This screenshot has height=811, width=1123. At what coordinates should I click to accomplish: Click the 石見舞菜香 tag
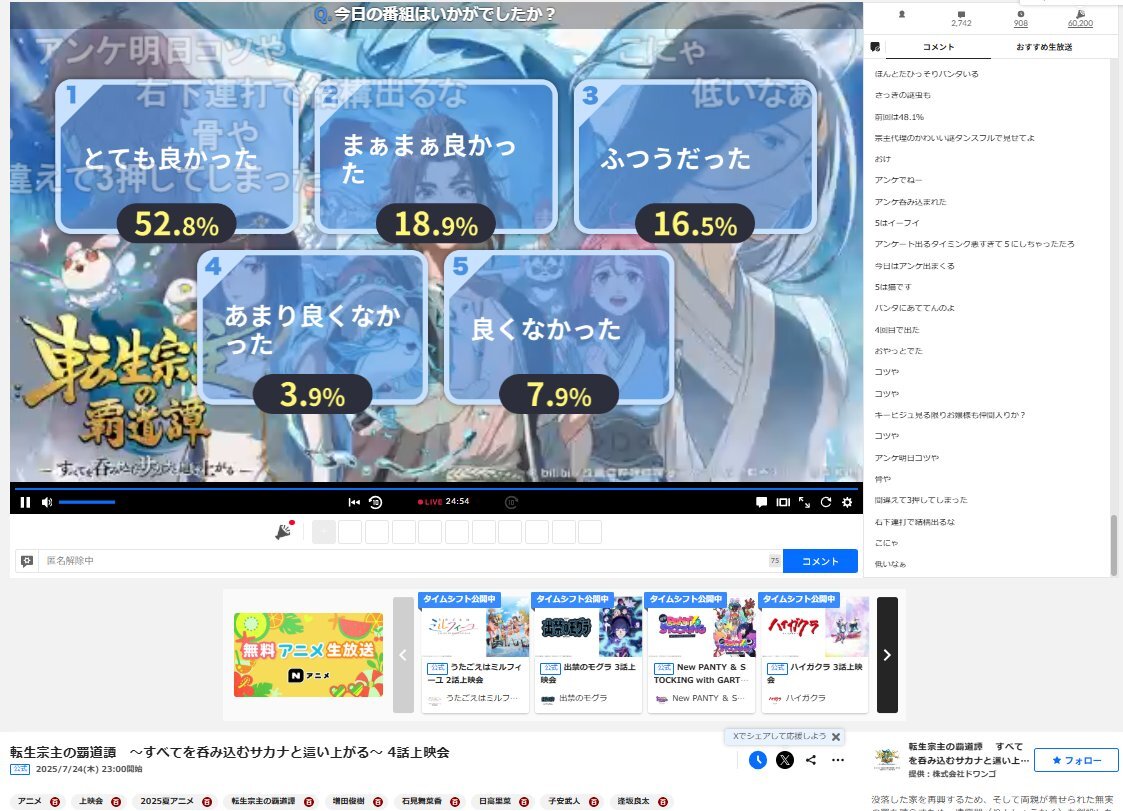[421, 801]
